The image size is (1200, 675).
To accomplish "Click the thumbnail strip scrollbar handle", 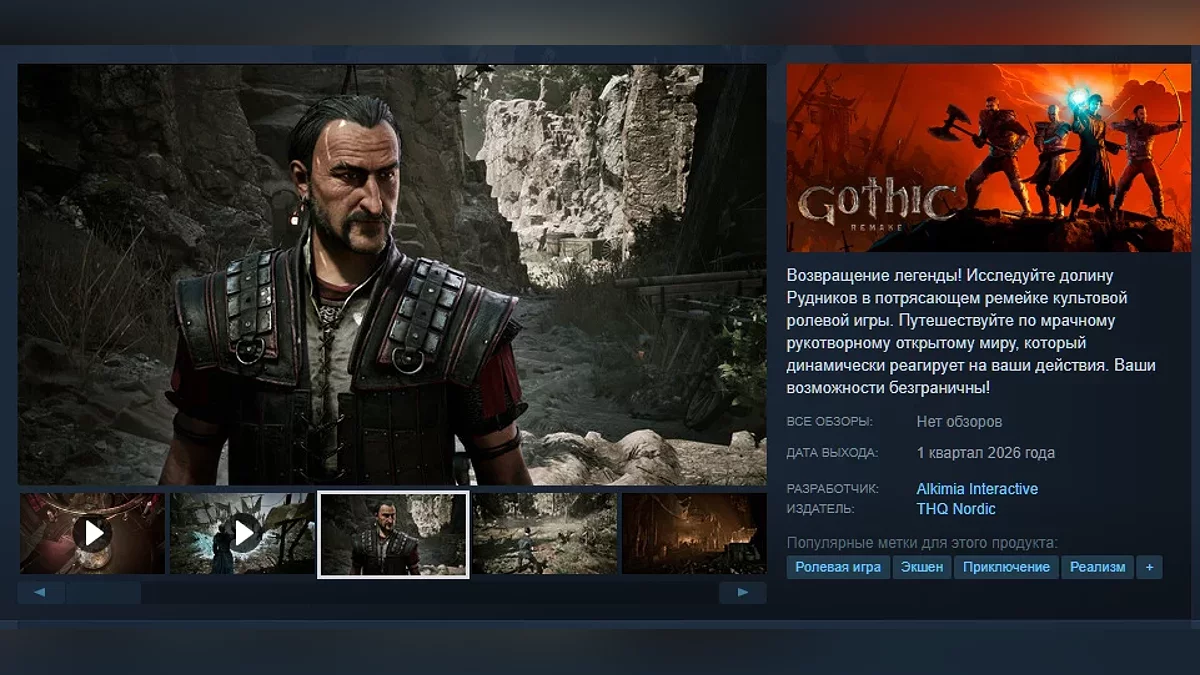I will (x=104, y=592).
